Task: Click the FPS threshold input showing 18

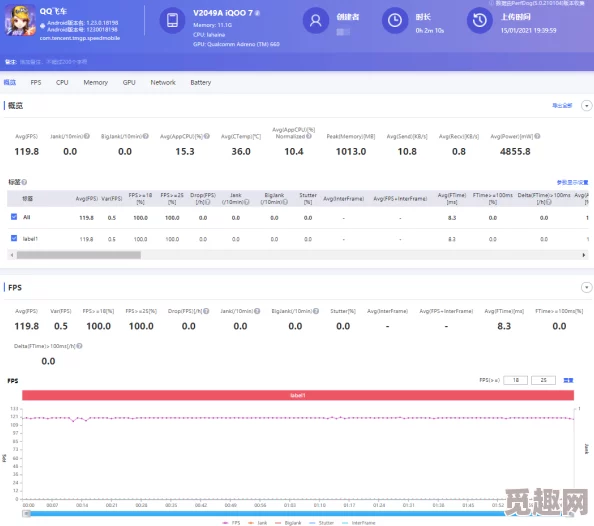Action: [515, 380]
